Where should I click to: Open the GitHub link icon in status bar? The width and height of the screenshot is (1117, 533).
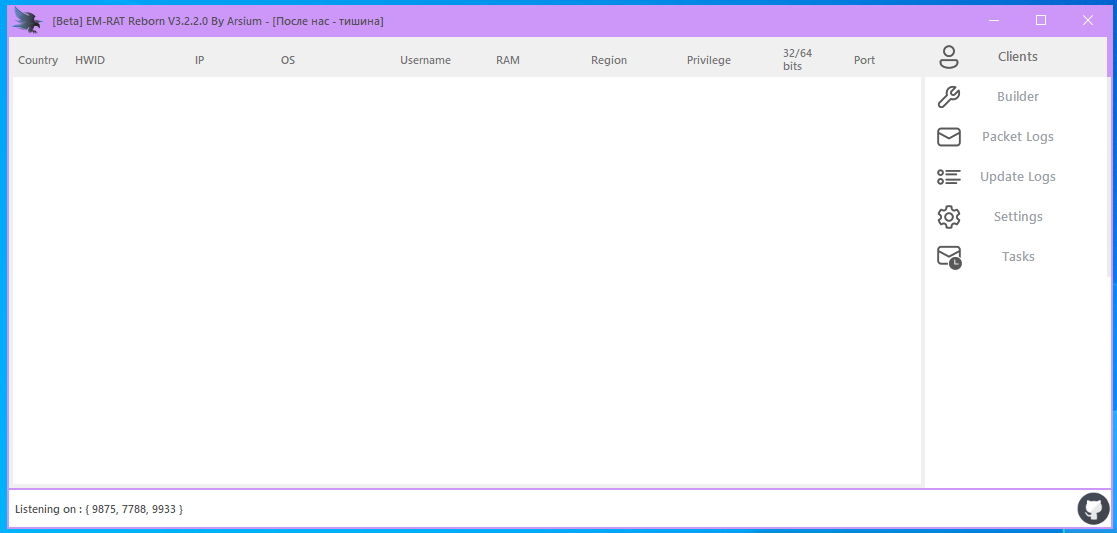(x=1093, y=508)
